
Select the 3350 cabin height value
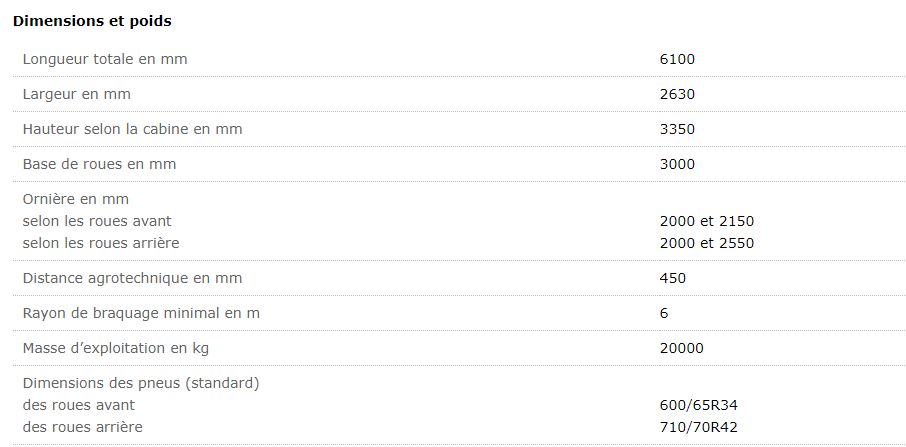pyautogui.click(x=677, y=129)
